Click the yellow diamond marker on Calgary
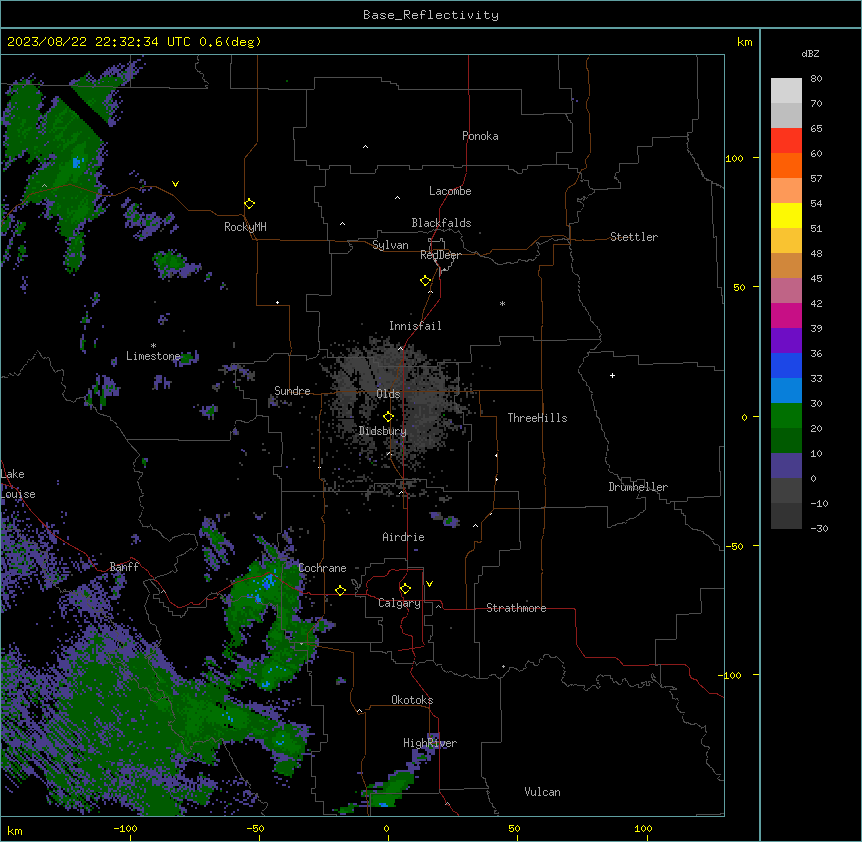This screenshot has width=862, height=842. point(406,589)
